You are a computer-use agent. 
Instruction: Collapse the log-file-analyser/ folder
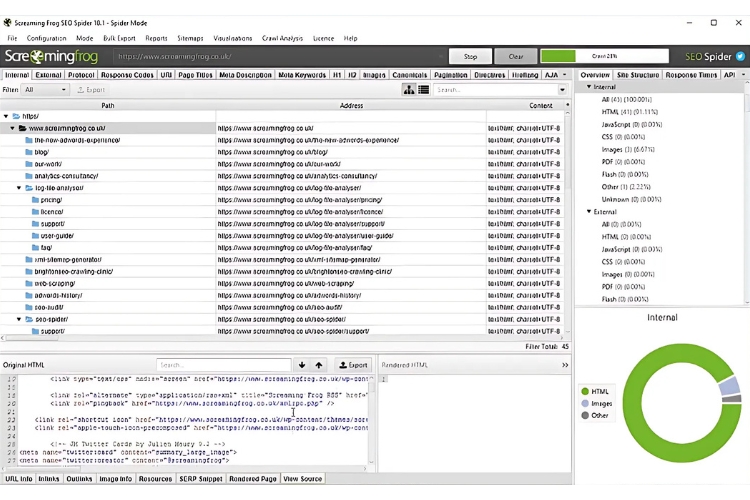19,188
